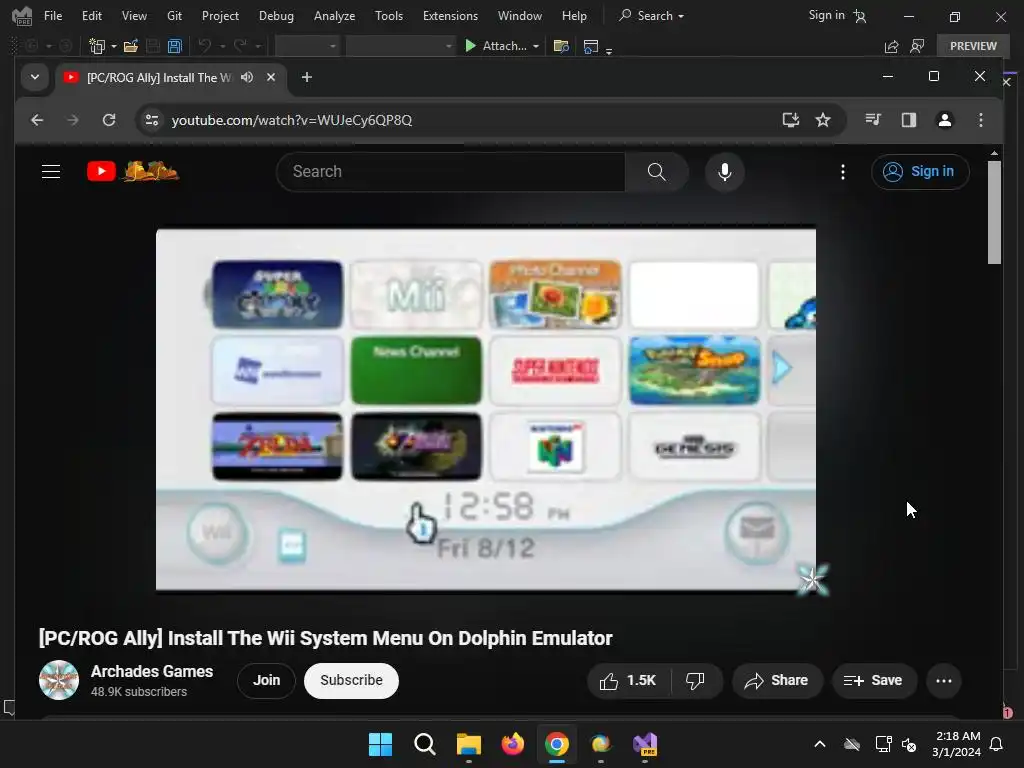Expand Visual Studio New Project dropdown arrow
1024x768 pixels.
[x=114, y=46]
